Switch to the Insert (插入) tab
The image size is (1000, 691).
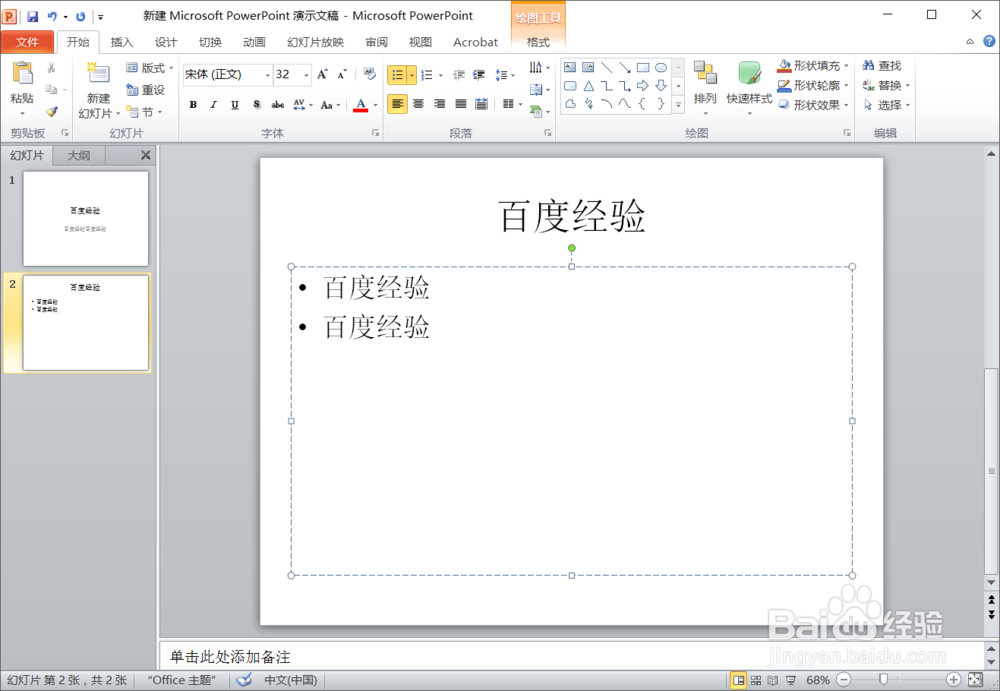[x=122, y=42]
